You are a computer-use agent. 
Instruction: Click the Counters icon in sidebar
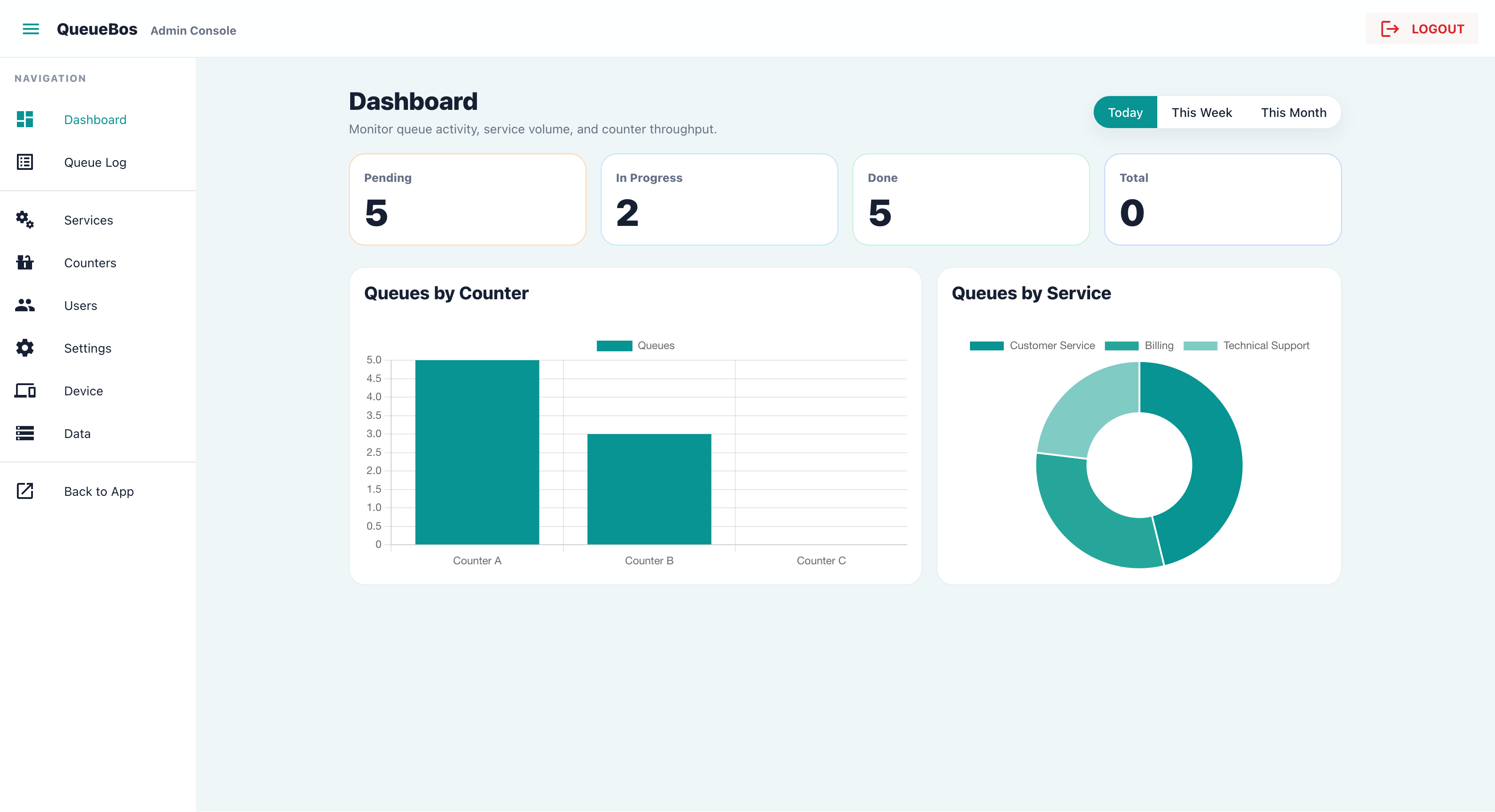25,263
